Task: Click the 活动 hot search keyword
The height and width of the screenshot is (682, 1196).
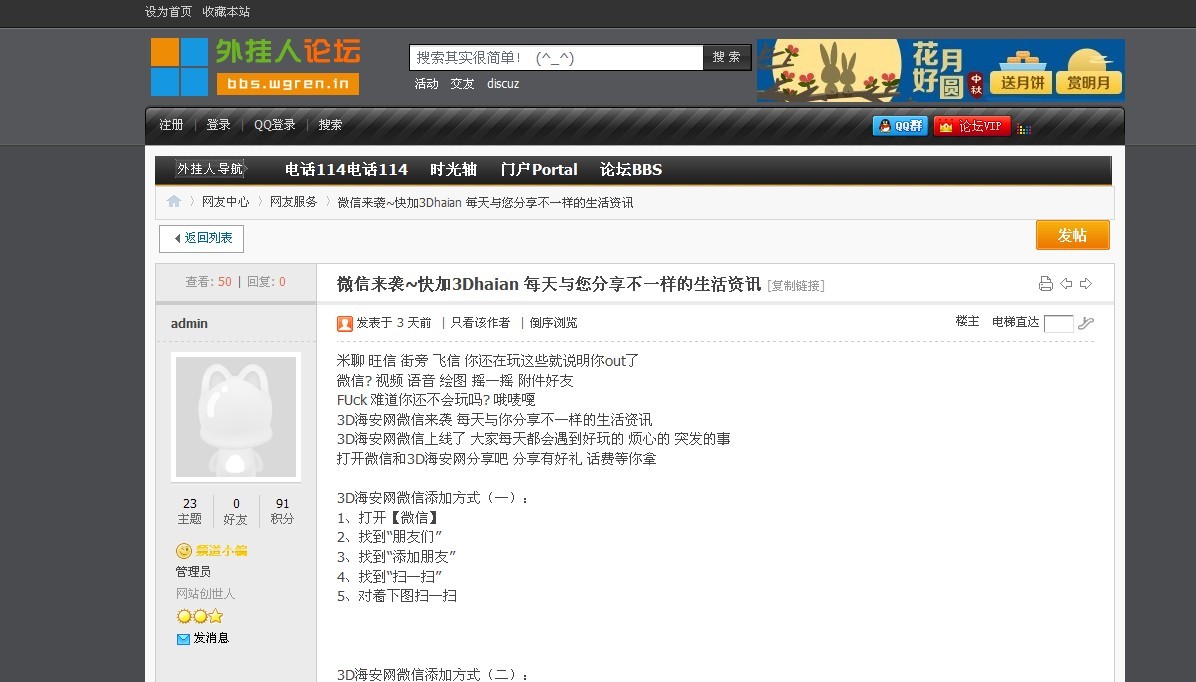Action: click(426, 84)
